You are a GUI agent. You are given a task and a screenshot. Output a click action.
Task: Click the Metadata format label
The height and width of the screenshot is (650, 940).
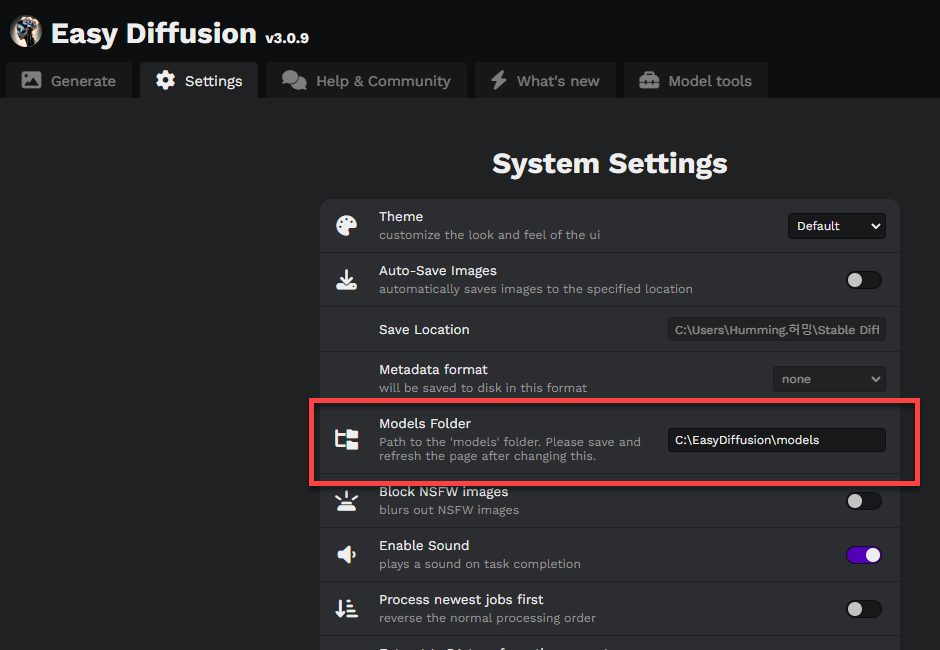pyautogui.click(x=433, y=369)
